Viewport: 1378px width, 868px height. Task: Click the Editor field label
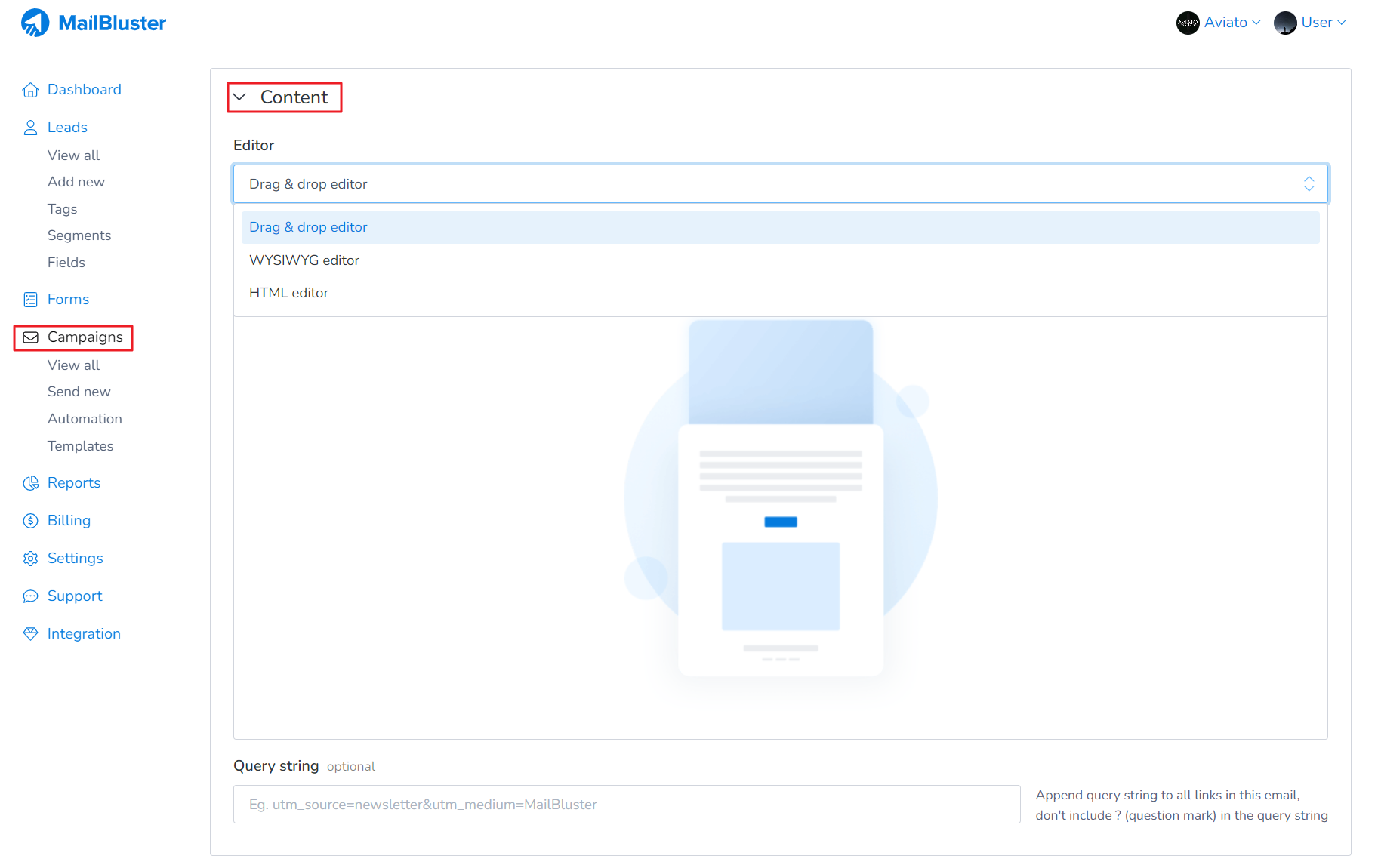point(254,146)
